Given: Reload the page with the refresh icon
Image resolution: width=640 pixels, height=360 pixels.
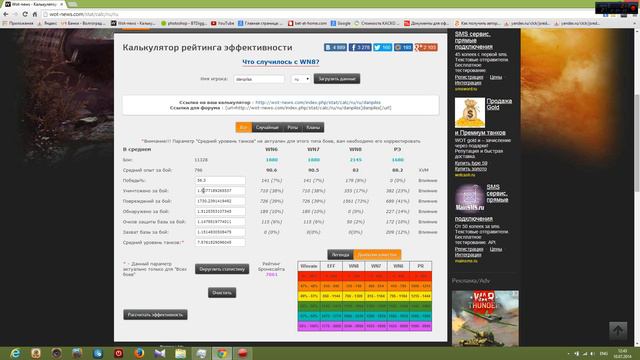Looking at the screenshot, I should [25, 14].
